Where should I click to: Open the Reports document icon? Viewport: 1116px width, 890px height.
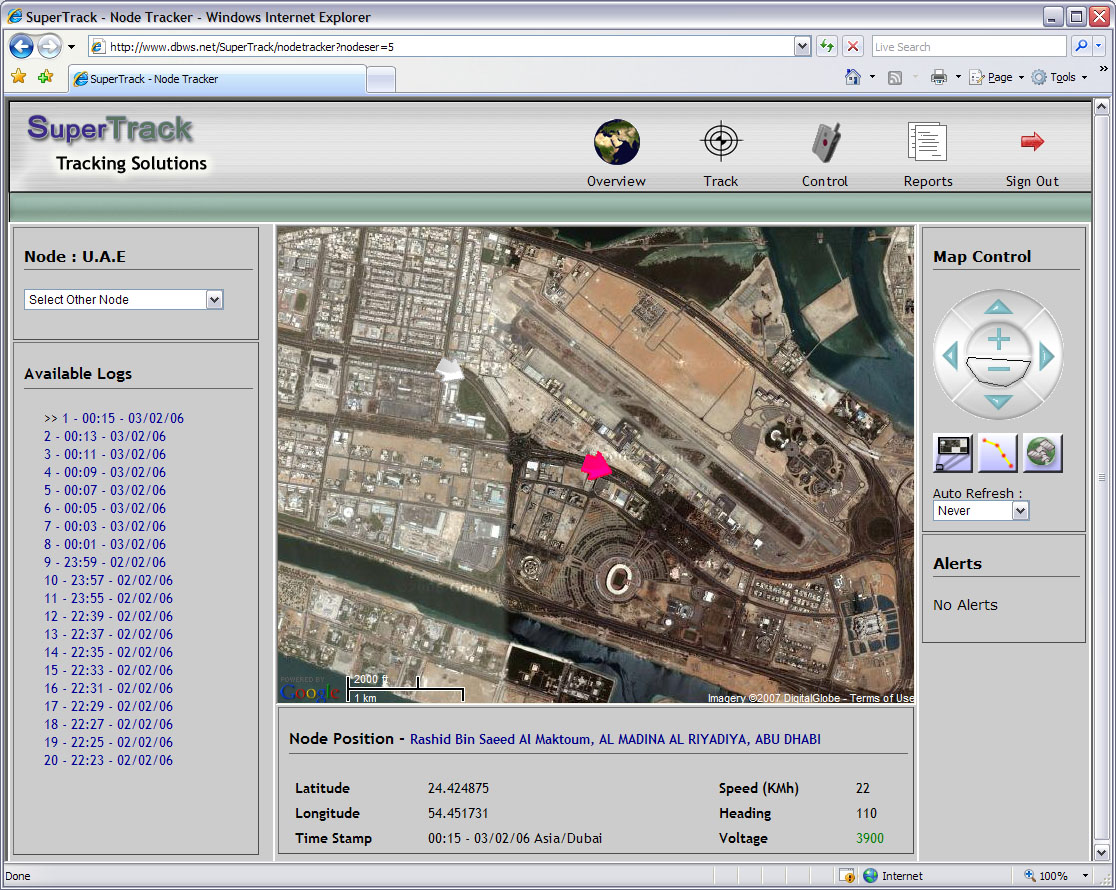click(927, 142)
